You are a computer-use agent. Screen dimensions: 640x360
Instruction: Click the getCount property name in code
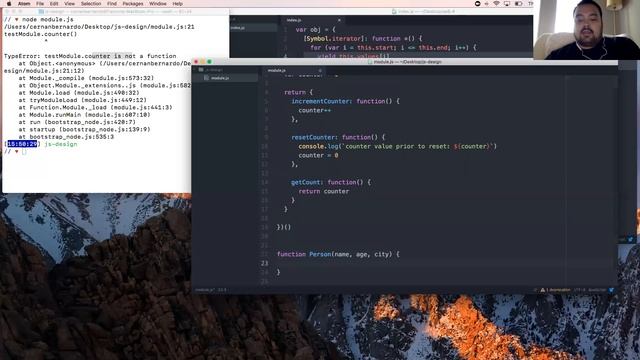[x=306, y=182]
